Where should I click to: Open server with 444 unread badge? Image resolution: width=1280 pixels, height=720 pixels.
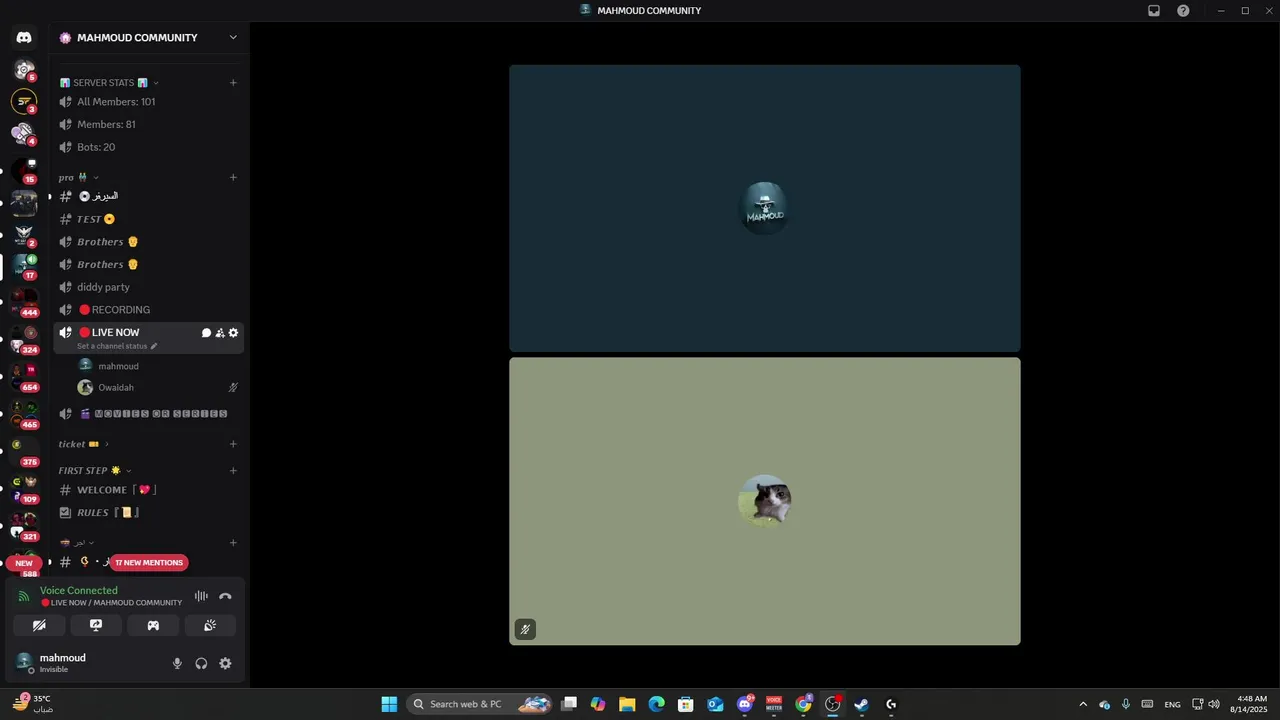[x=24, y=301]
